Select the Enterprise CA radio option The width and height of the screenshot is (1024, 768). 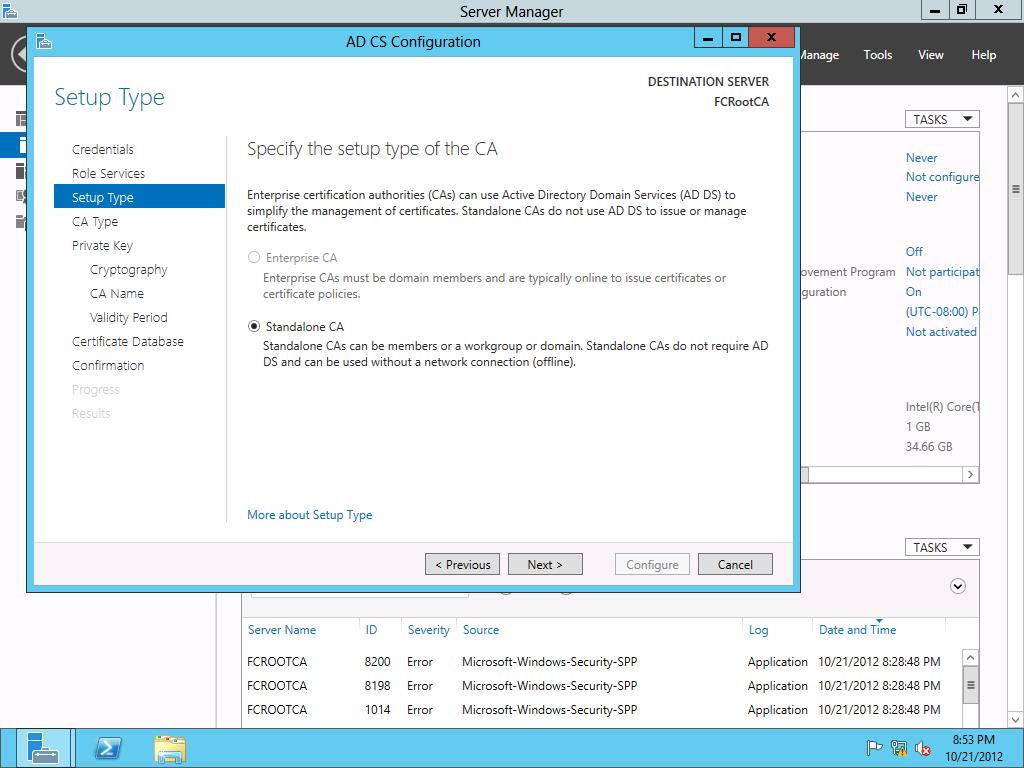point(254,257)
